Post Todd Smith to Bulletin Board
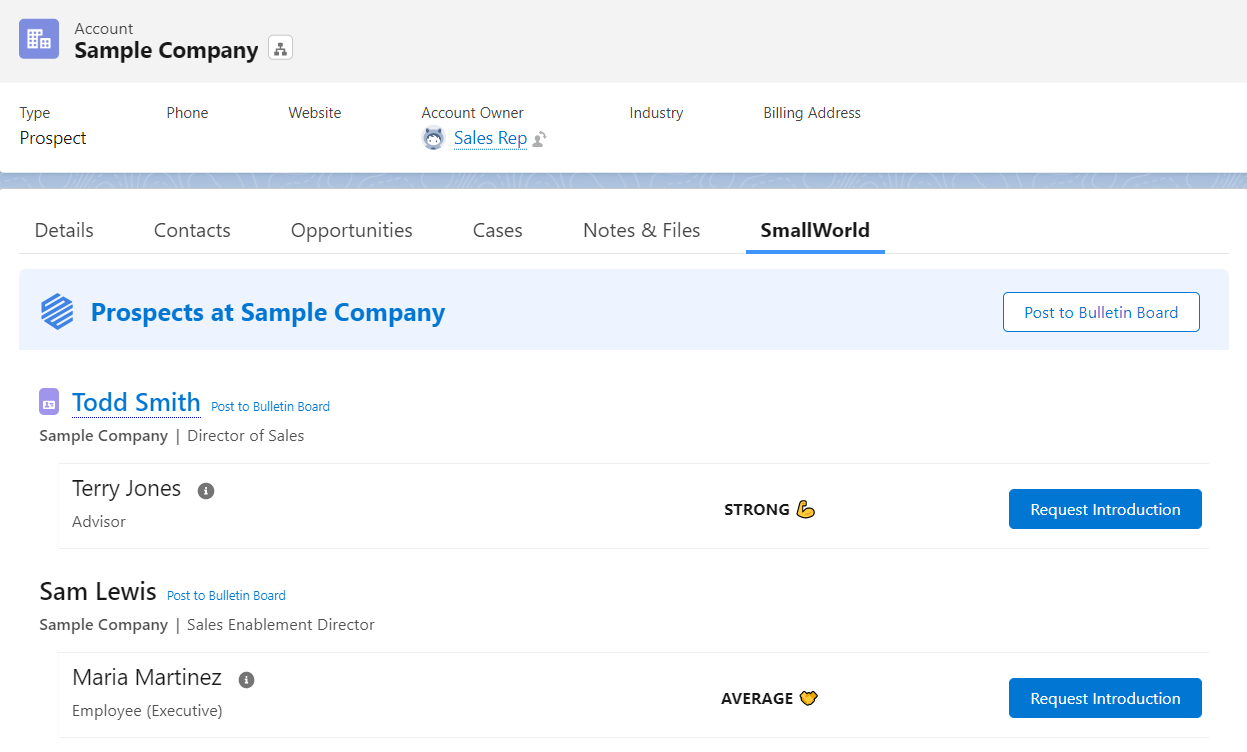The width and height of the screenshot is (1247, 752). click(x=269, y=406)
